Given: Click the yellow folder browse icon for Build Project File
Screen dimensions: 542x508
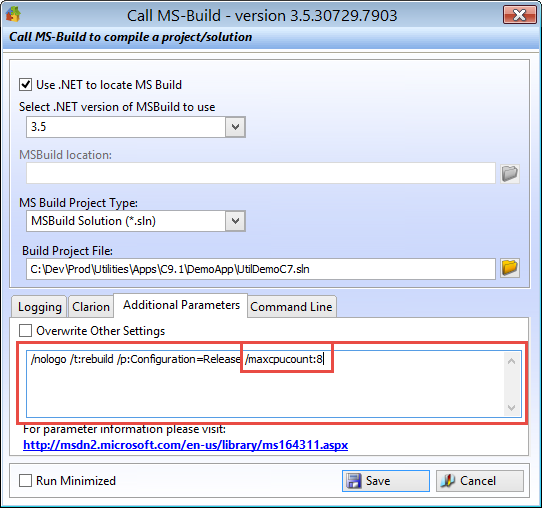Looking at the screenshot, I should tap(510, 268).
